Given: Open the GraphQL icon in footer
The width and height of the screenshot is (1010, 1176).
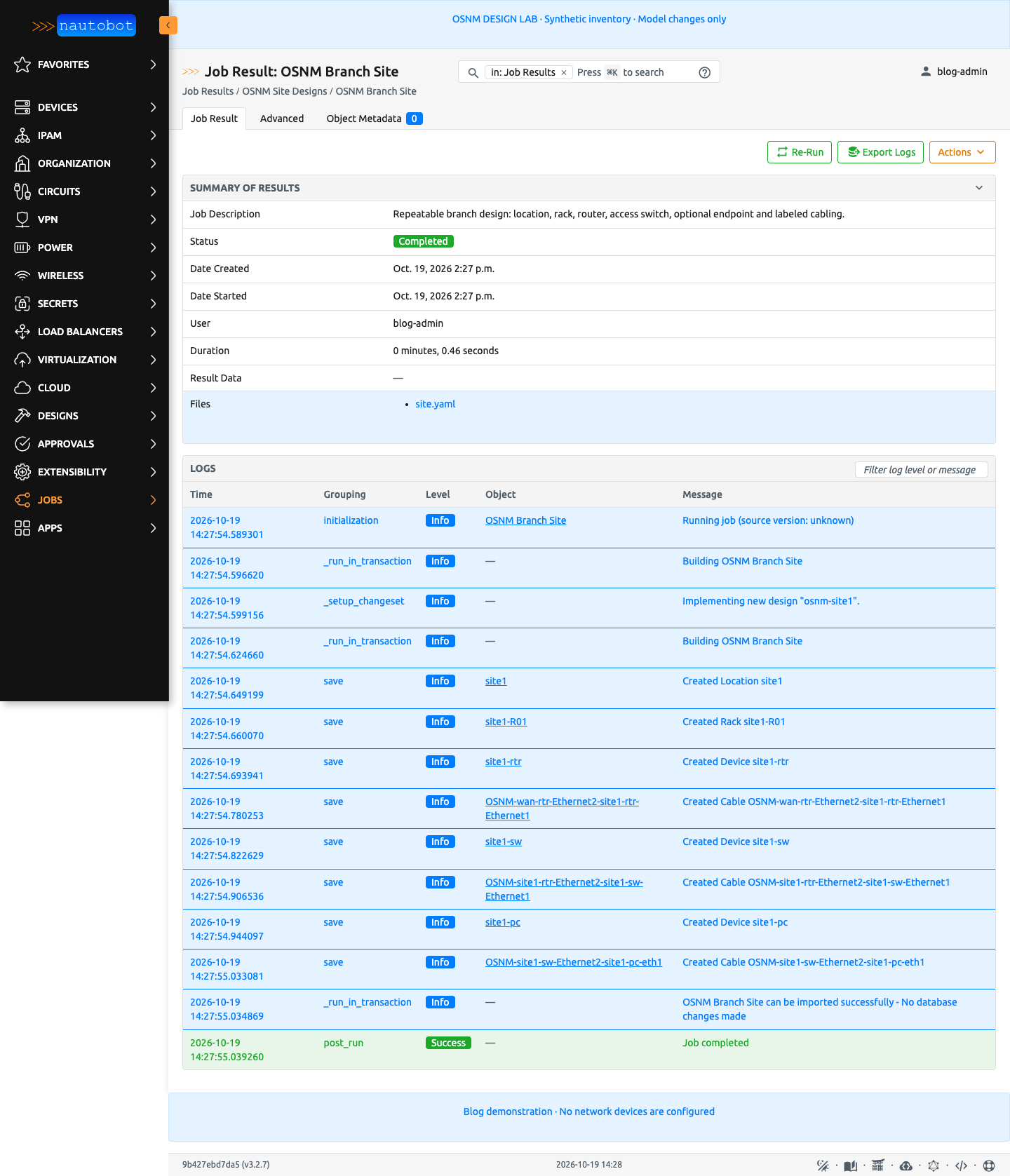Looking at the screenshot, I should pos(933,1165).
